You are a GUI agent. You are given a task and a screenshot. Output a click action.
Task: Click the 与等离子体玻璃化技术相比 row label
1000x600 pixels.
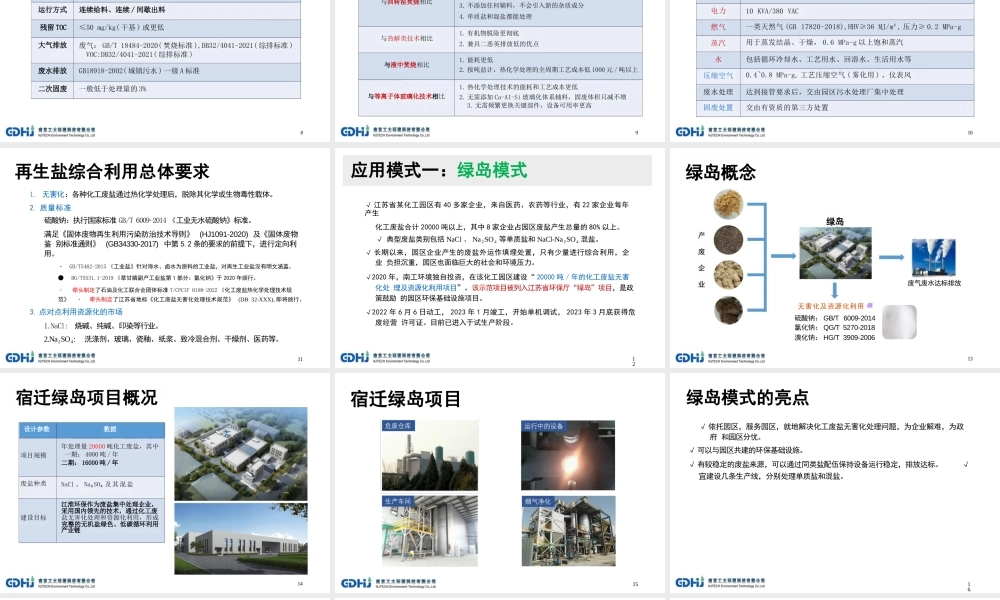pos(406,96)
